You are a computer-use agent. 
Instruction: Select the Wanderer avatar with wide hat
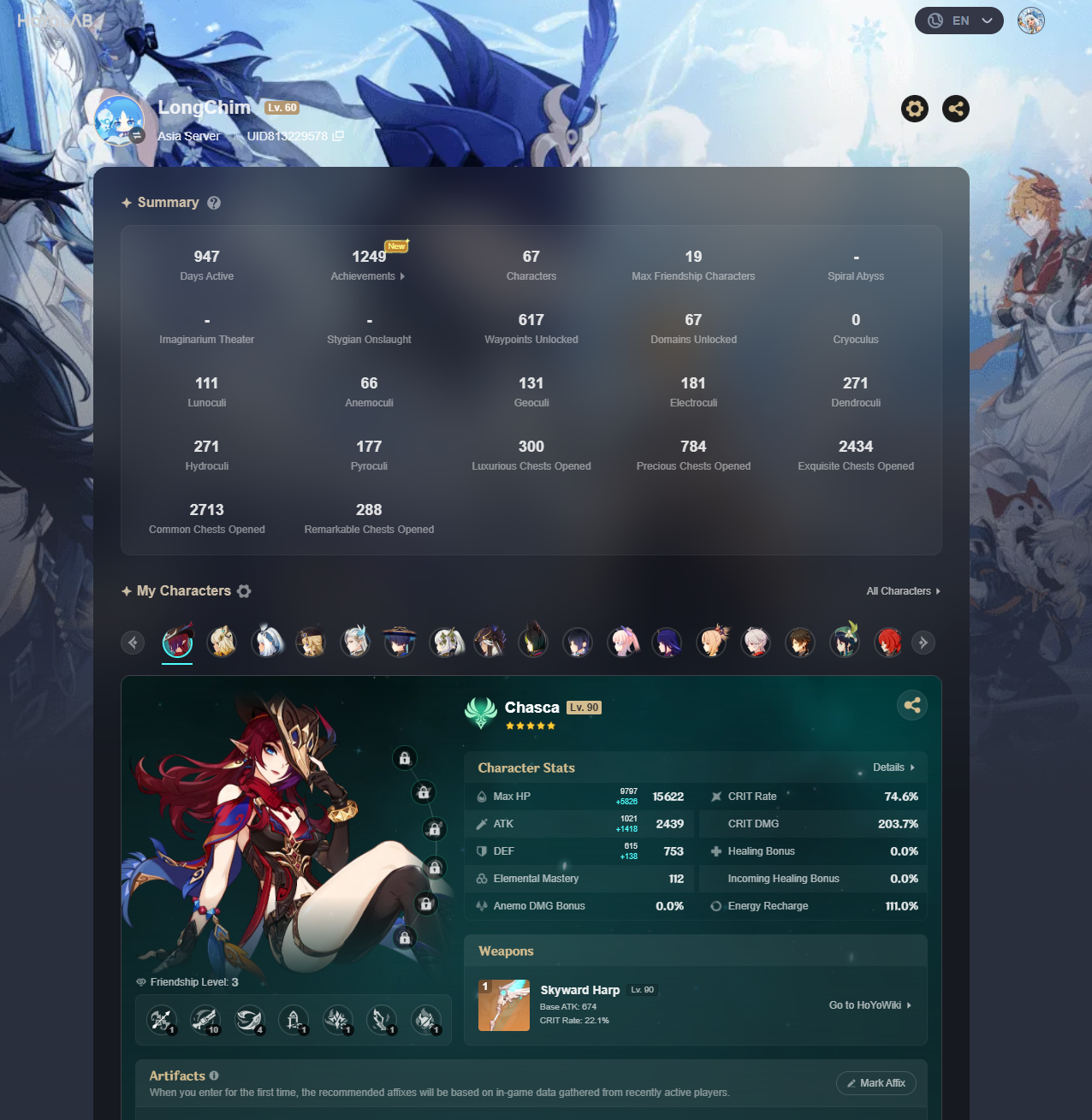click(400, 642)
